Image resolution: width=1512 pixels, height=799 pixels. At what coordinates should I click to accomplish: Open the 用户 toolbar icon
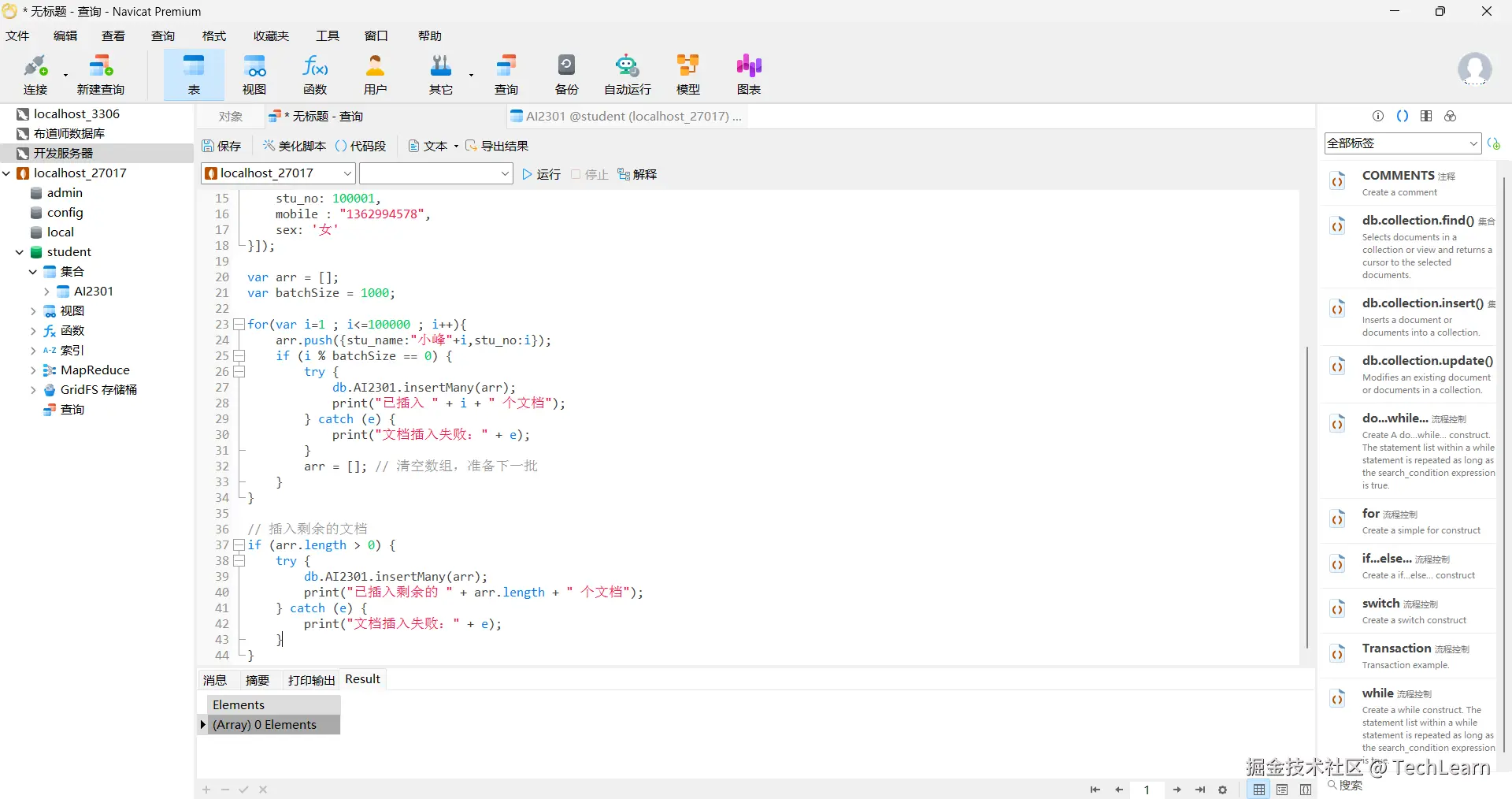coord(376,74)
